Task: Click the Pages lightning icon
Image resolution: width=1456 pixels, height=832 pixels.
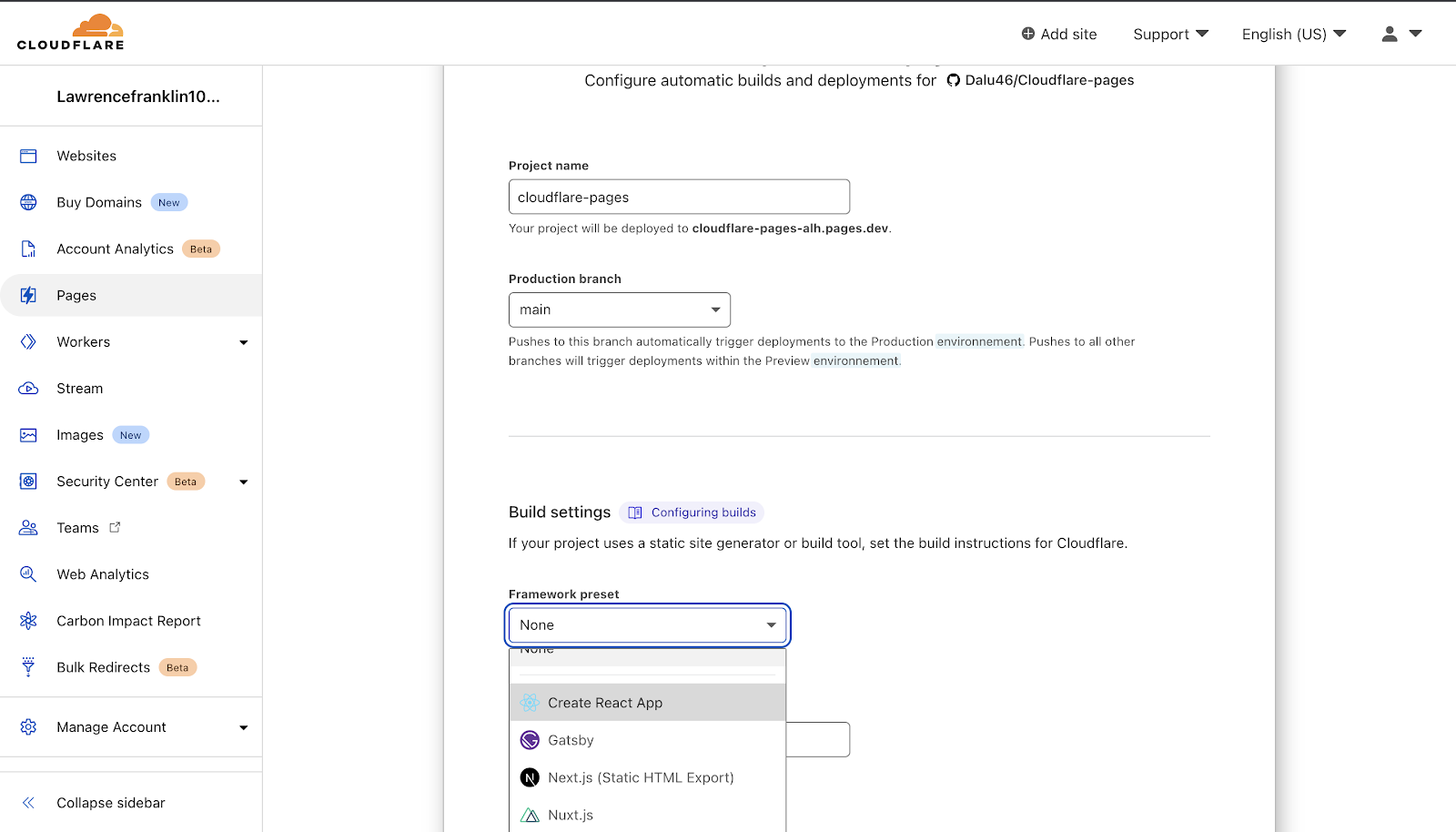Action: [x=28, y=295]
